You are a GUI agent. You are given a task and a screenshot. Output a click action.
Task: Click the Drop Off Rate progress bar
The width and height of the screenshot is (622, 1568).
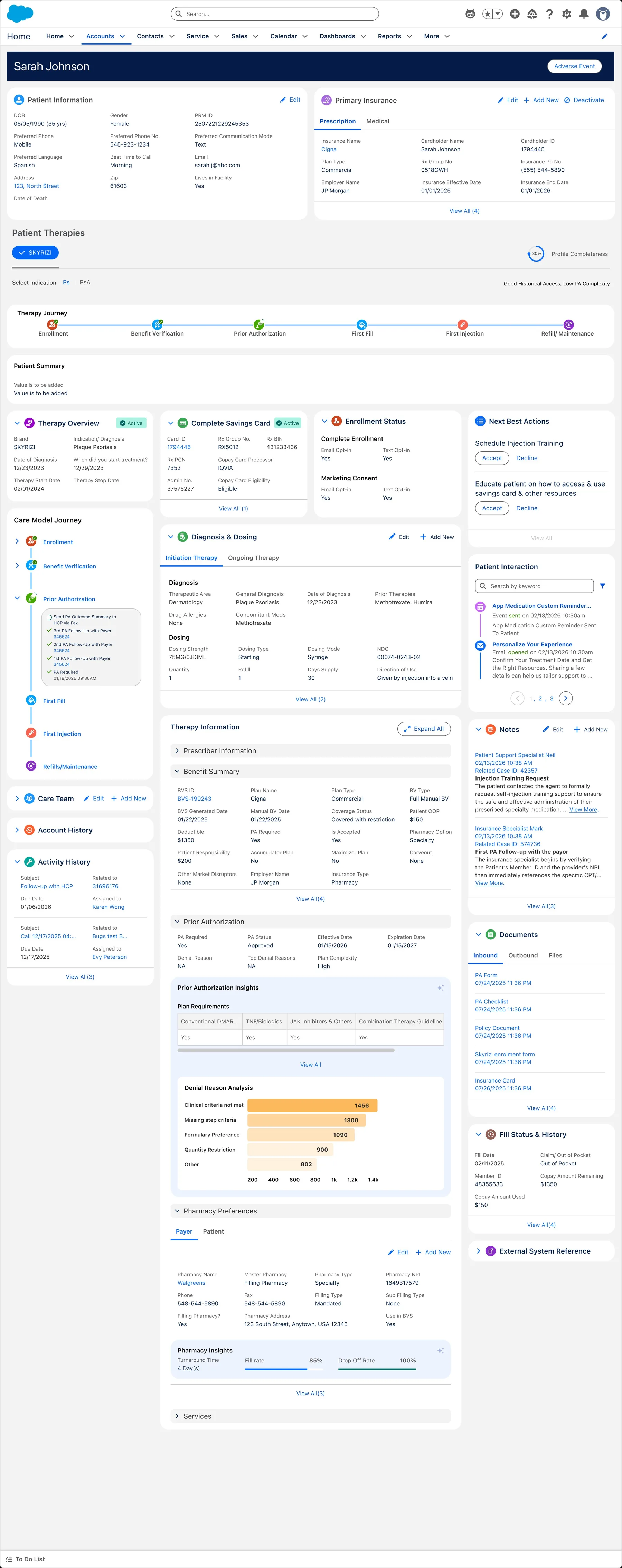(x=377, y=1370)
